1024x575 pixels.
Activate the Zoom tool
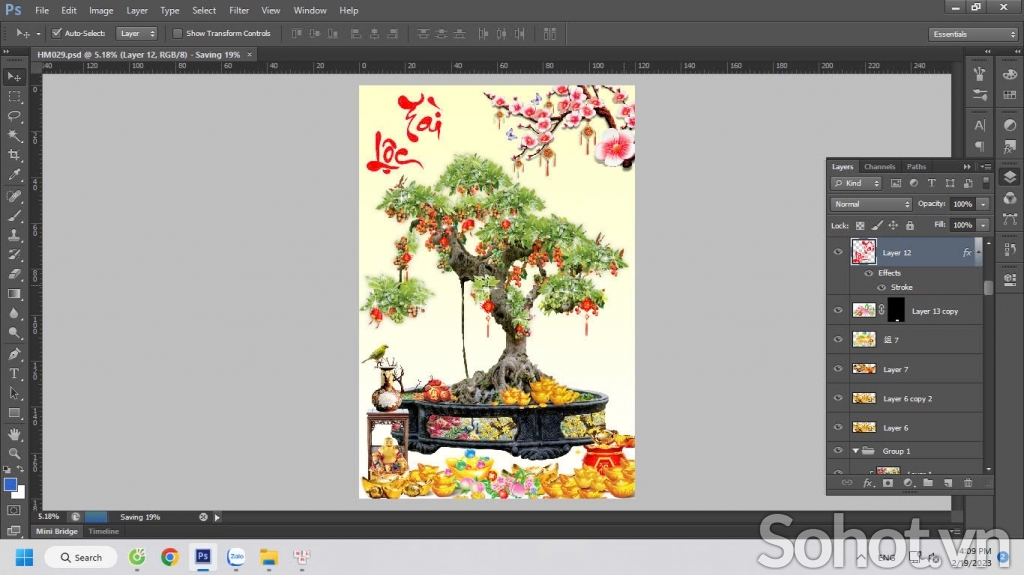point(14,453)
